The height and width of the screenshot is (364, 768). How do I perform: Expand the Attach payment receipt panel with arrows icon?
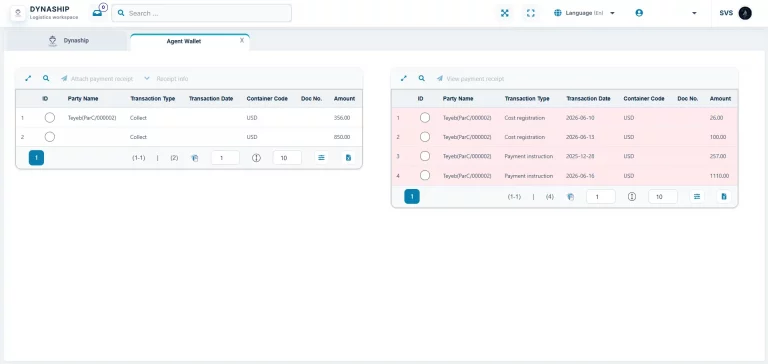coord(28,78)
